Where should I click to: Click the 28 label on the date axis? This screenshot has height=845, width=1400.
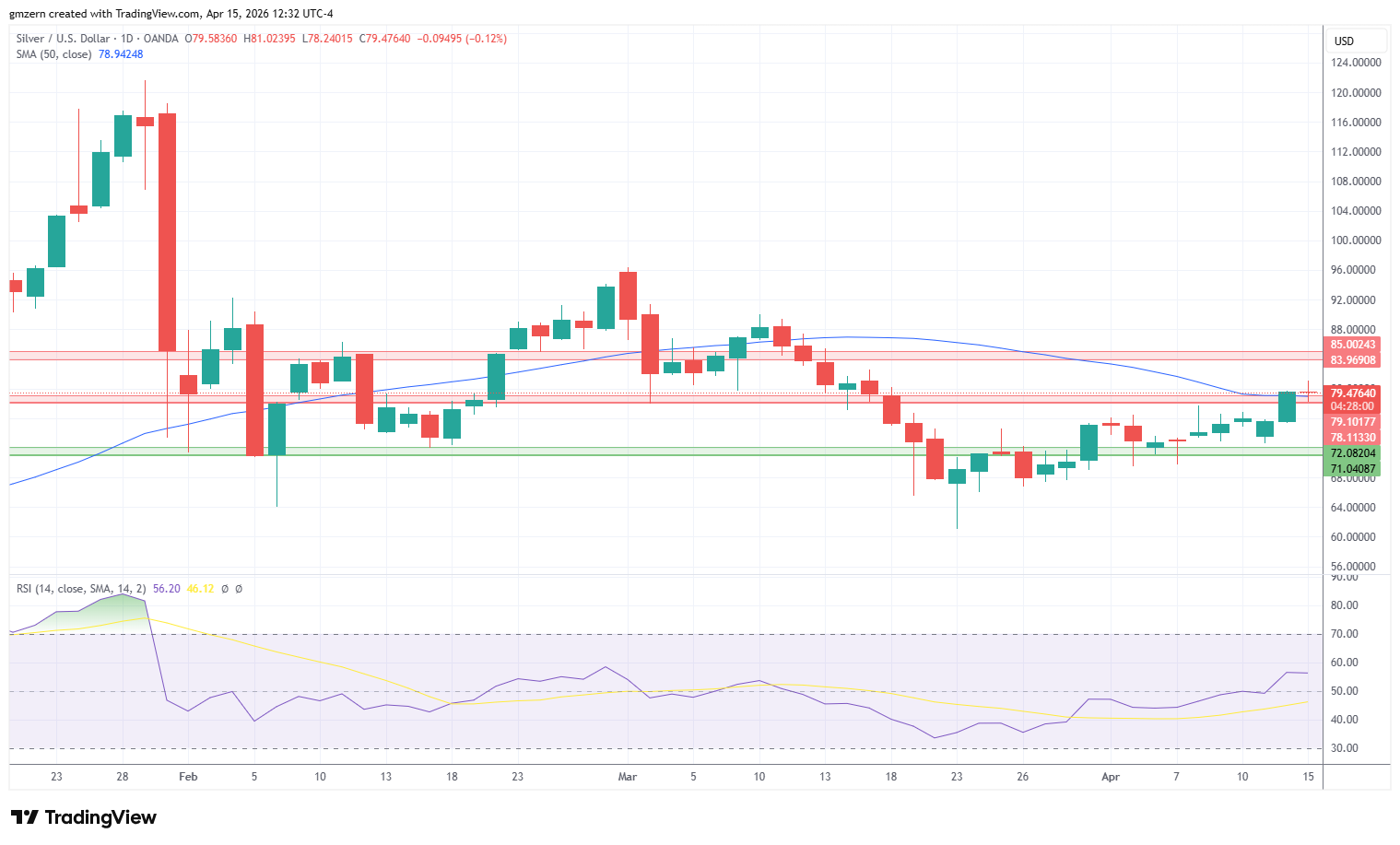[x=123, y=777]
